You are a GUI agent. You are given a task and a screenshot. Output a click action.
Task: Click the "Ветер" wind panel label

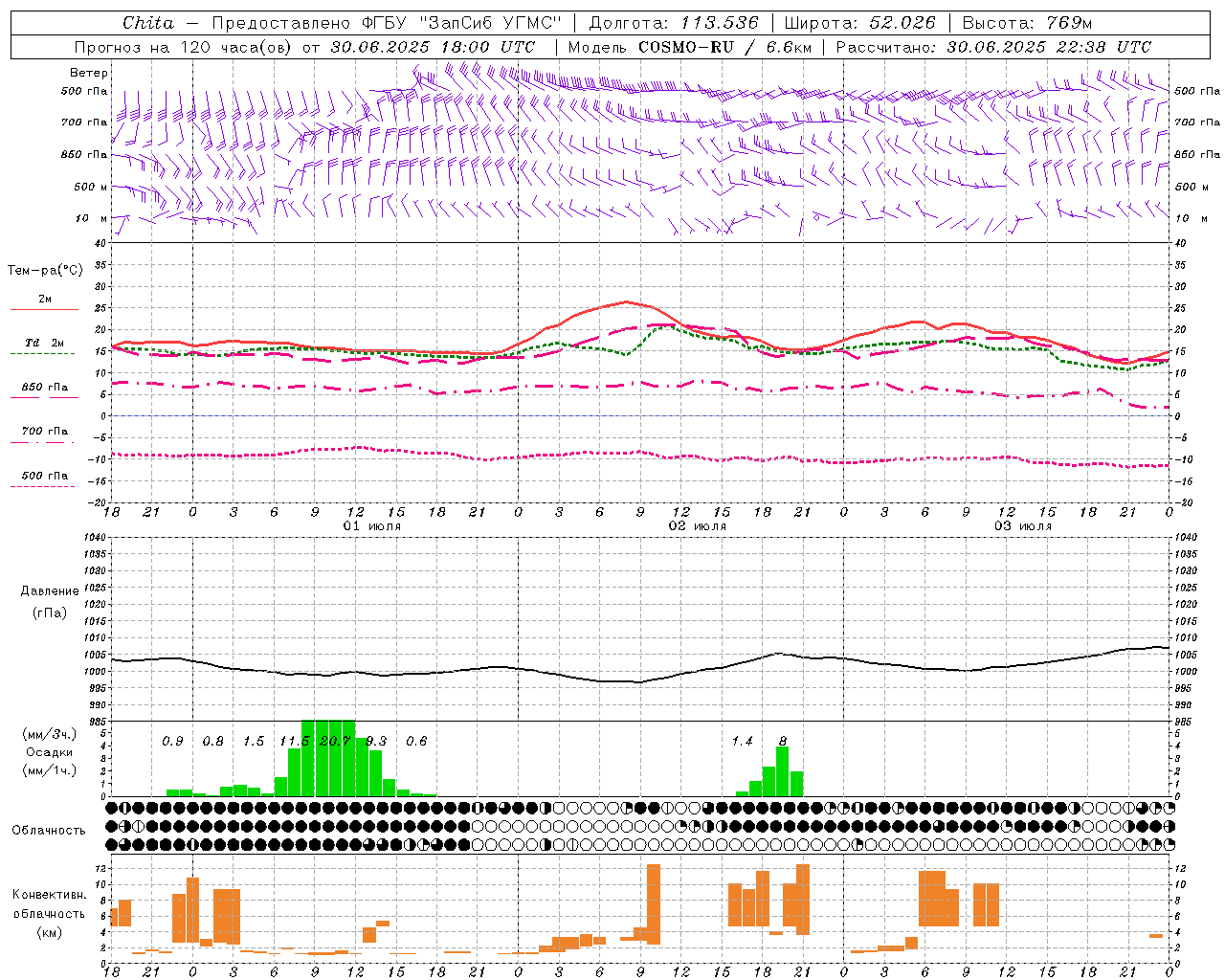pyautogui.click(x=89, y=73)
